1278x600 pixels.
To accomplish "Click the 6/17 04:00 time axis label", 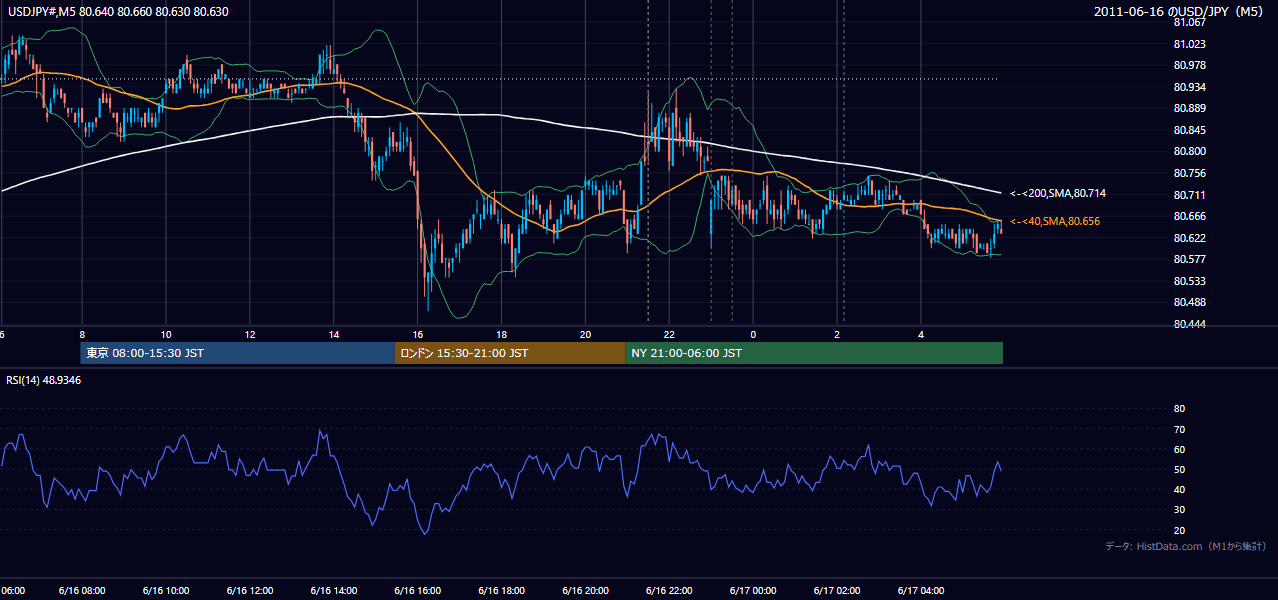I will point(921,590).
